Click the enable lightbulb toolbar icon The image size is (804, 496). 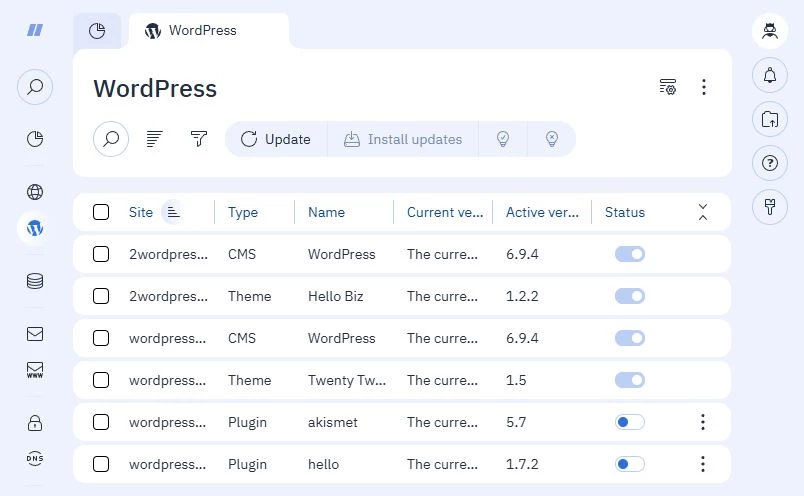coord(502,139)
